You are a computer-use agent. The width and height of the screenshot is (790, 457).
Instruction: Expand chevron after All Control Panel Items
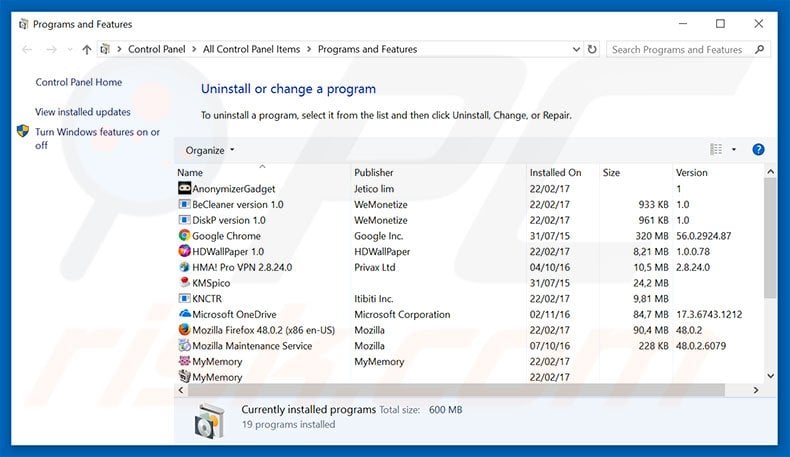(309, 49)
